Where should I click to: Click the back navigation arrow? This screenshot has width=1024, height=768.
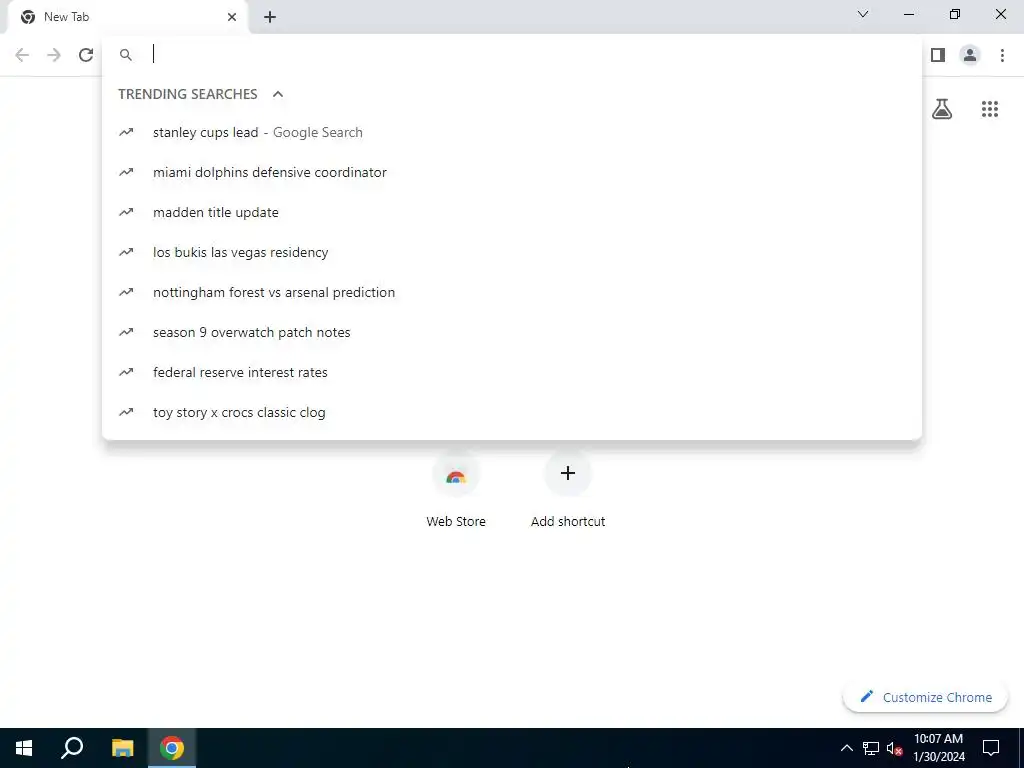pos(22,55)
